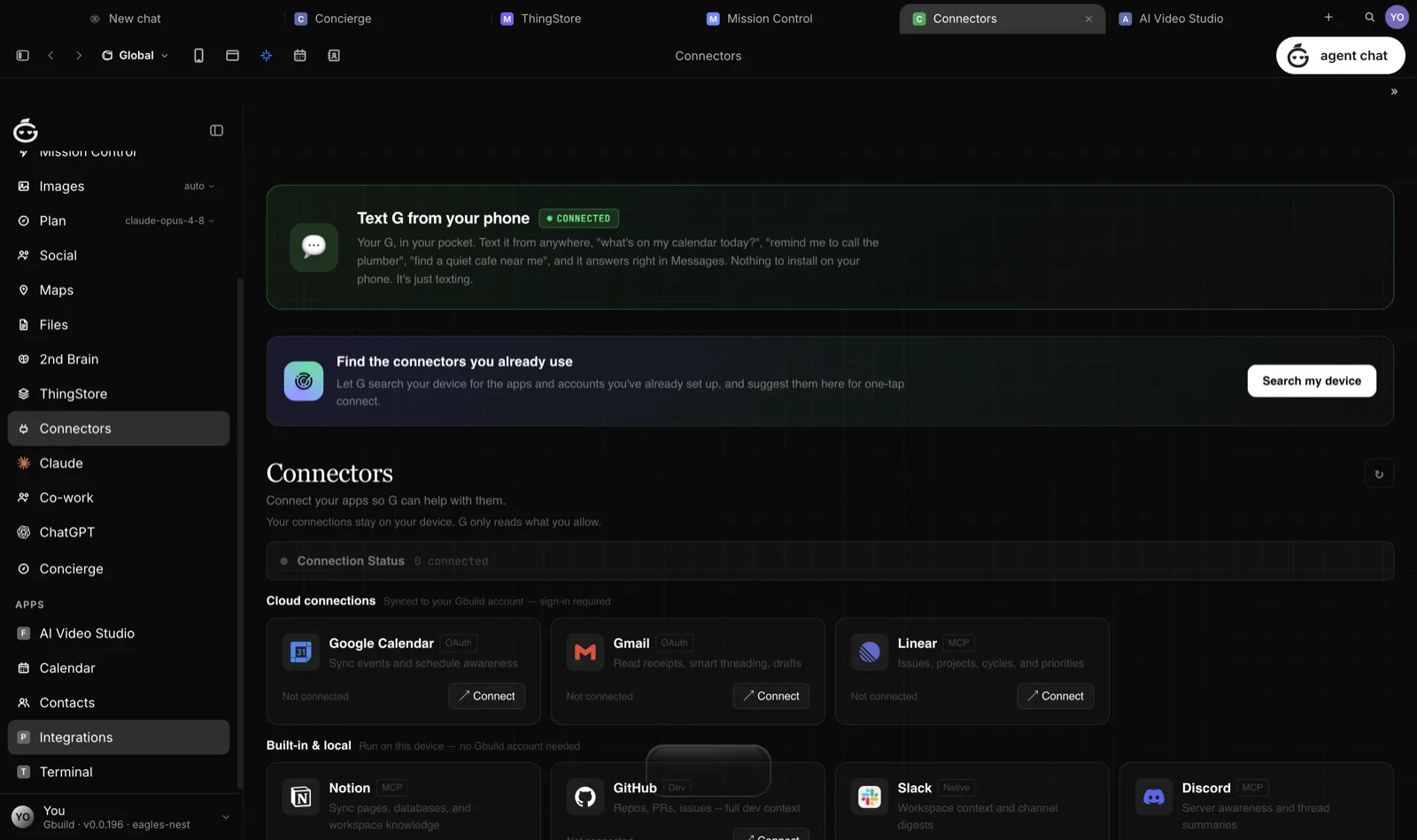Change the Images model auto dropdown
Image resolution: width=1417 pixels, height=840 pixels.
[x=199, y=186]
